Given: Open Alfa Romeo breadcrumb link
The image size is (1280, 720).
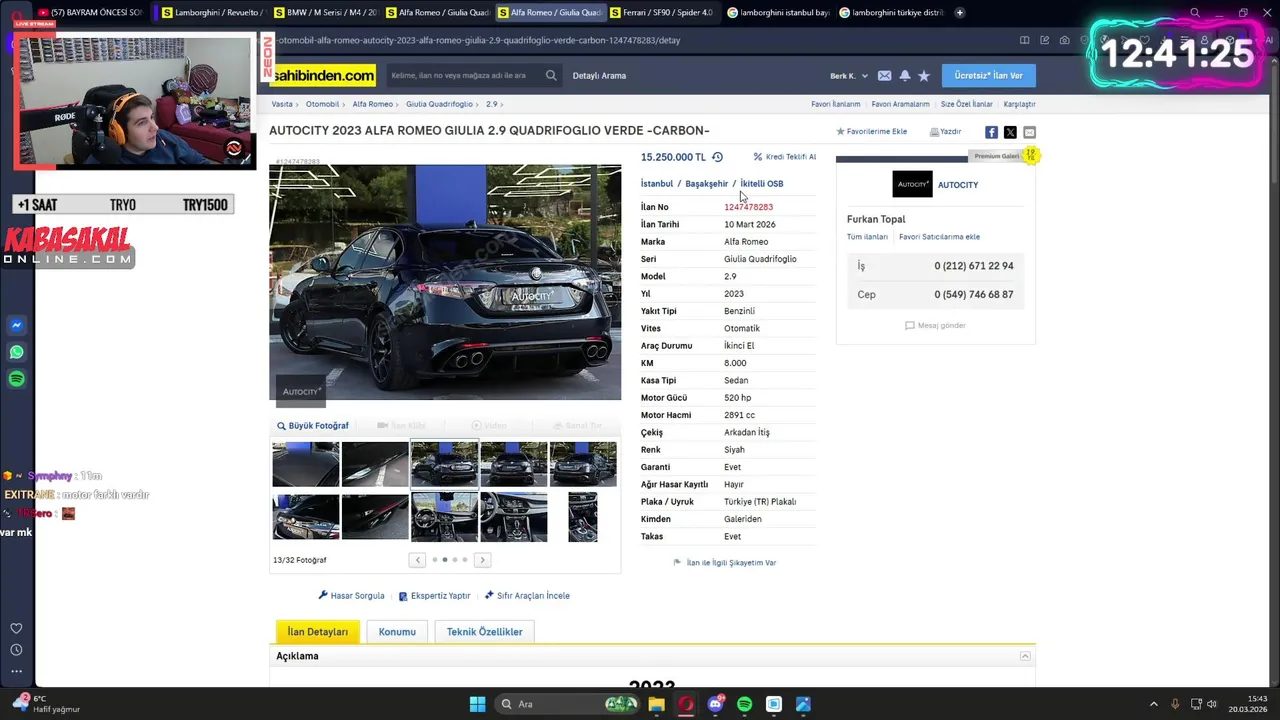Looking at the screenshot, I should [x=373, y=104].
